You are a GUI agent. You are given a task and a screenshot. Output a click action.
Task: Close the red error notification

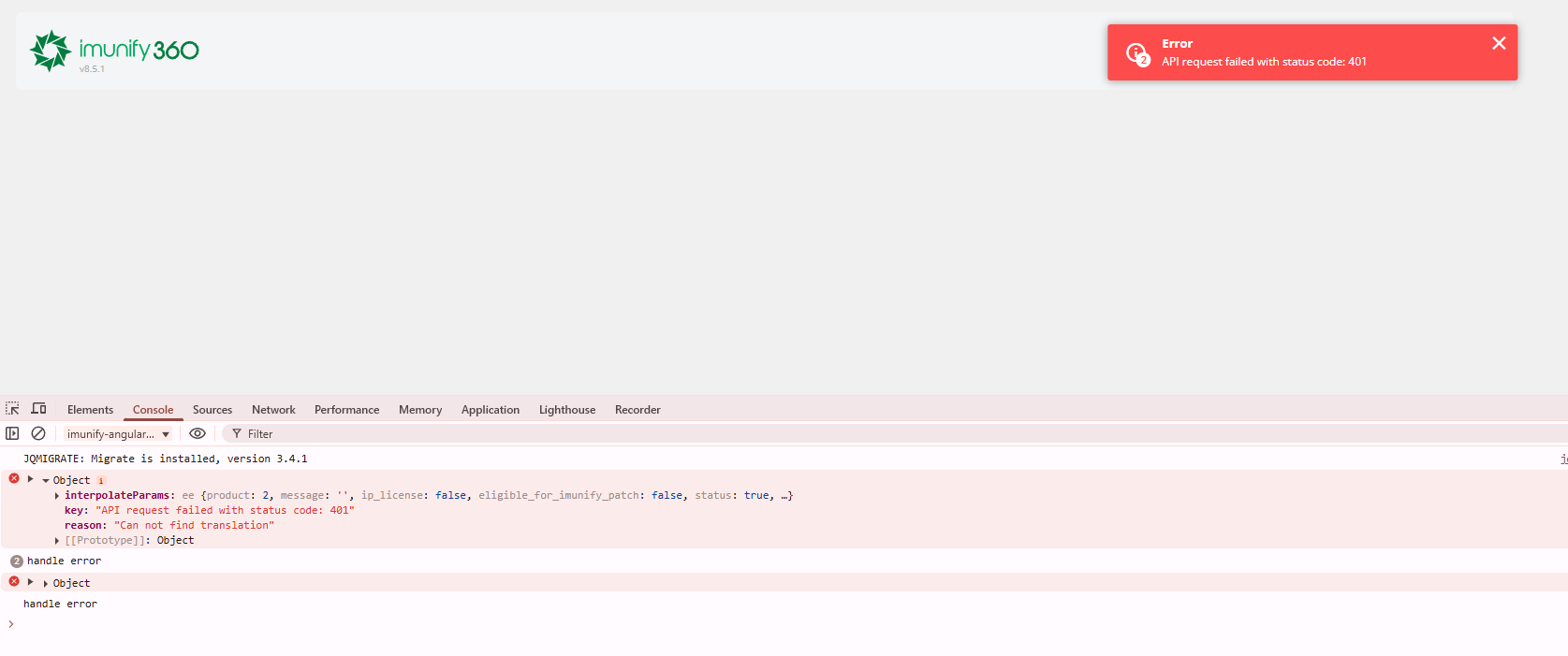coord(1498,43)
